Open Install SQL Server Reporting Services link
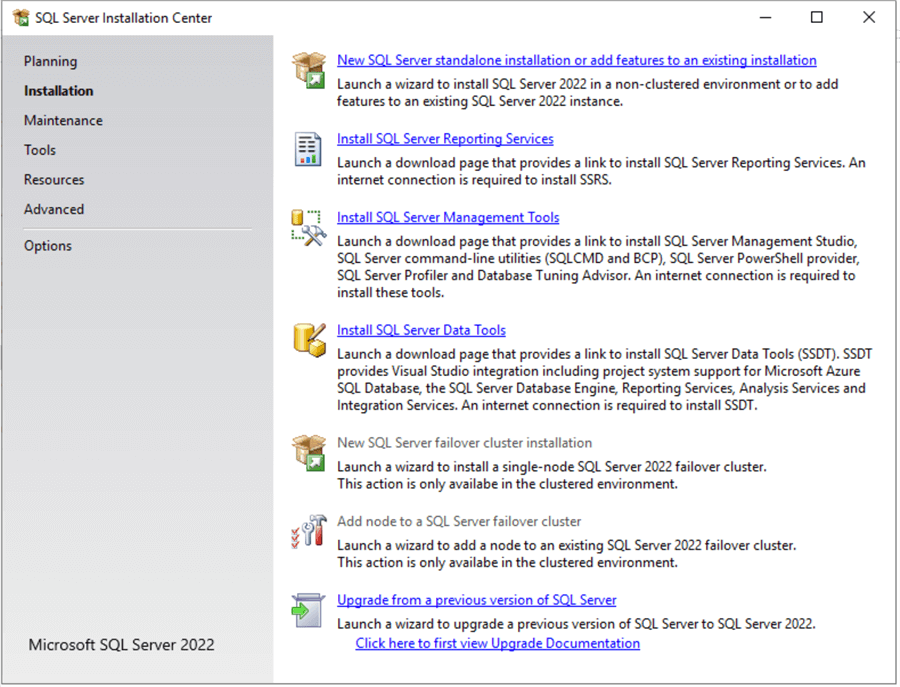This screenshot has width=900, height=687. 445,138
